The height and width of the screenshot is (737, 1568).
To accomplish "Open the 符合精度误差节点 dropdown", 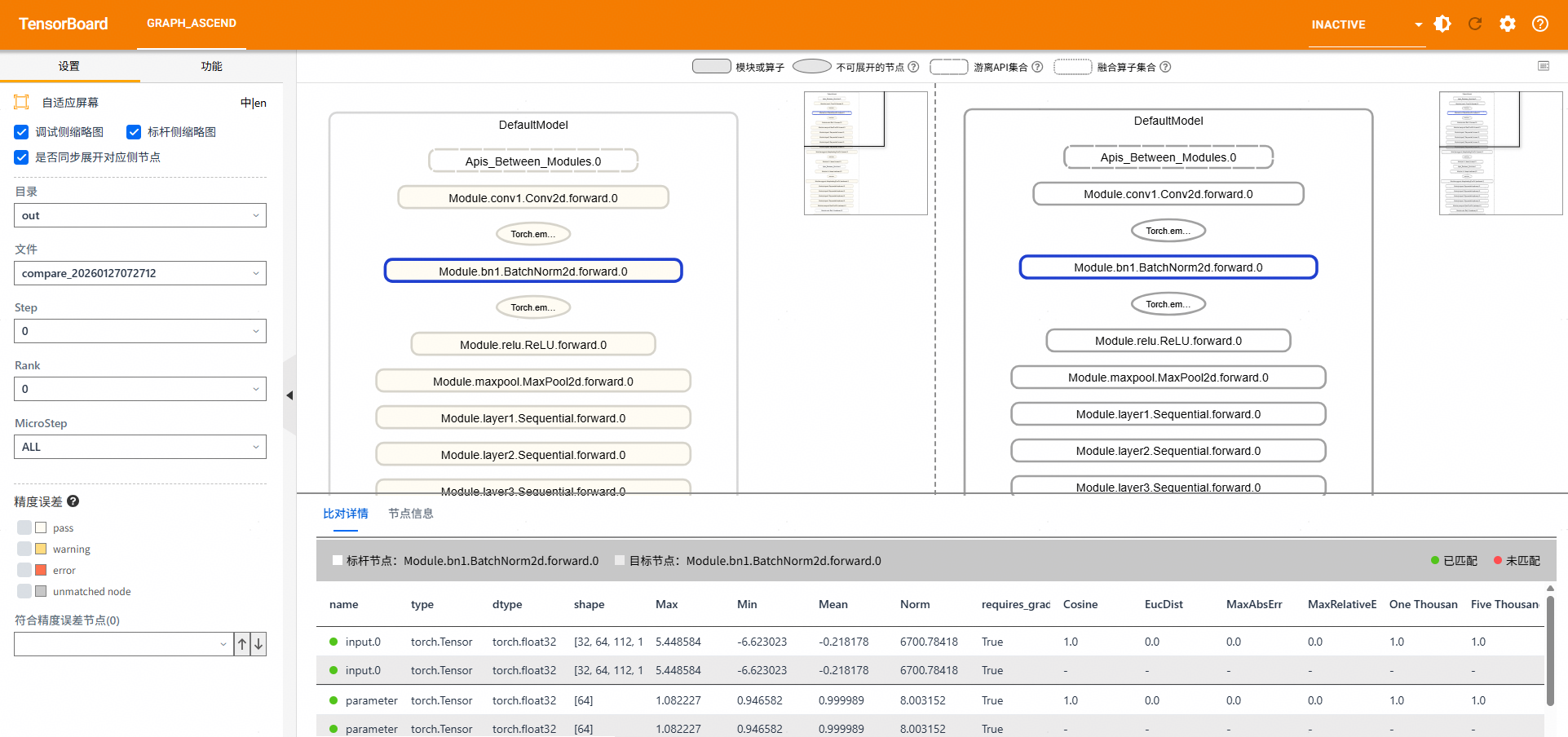I will click(x=123, y=644).
